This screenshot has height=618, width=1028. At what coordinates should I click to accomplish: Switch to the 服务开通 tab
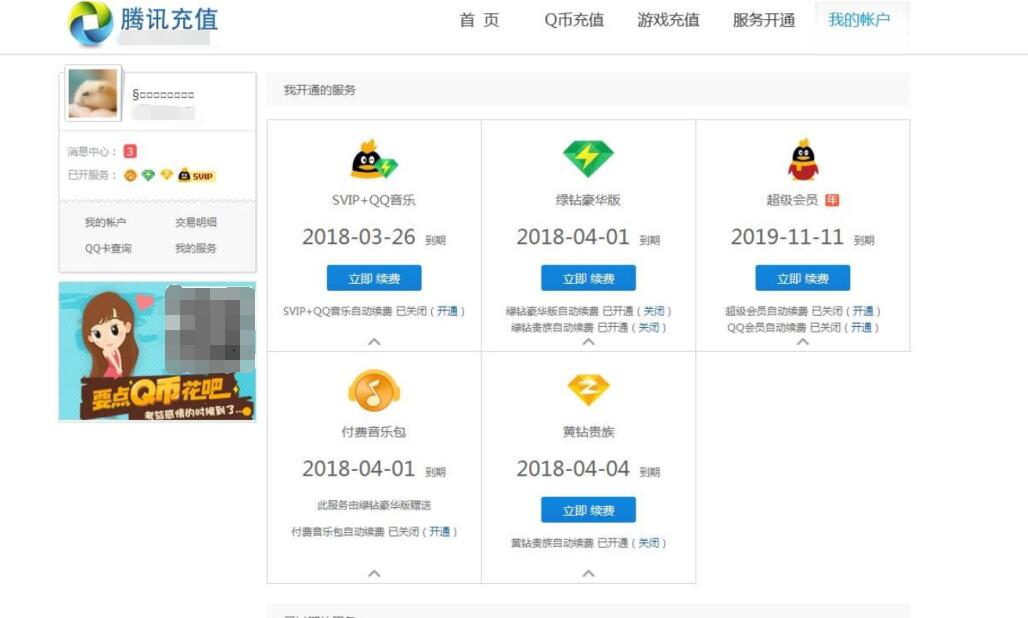point(764,20)
